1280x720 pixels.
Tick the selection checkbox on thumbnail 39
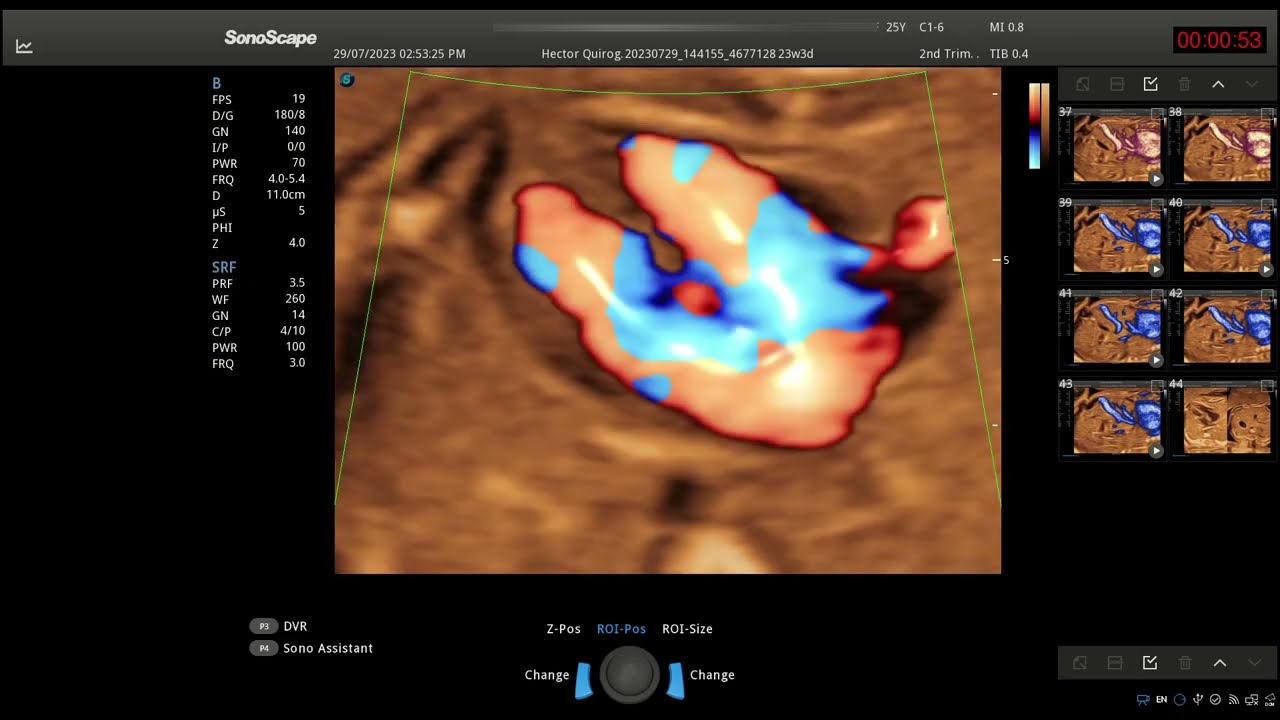coord(1157,204)
